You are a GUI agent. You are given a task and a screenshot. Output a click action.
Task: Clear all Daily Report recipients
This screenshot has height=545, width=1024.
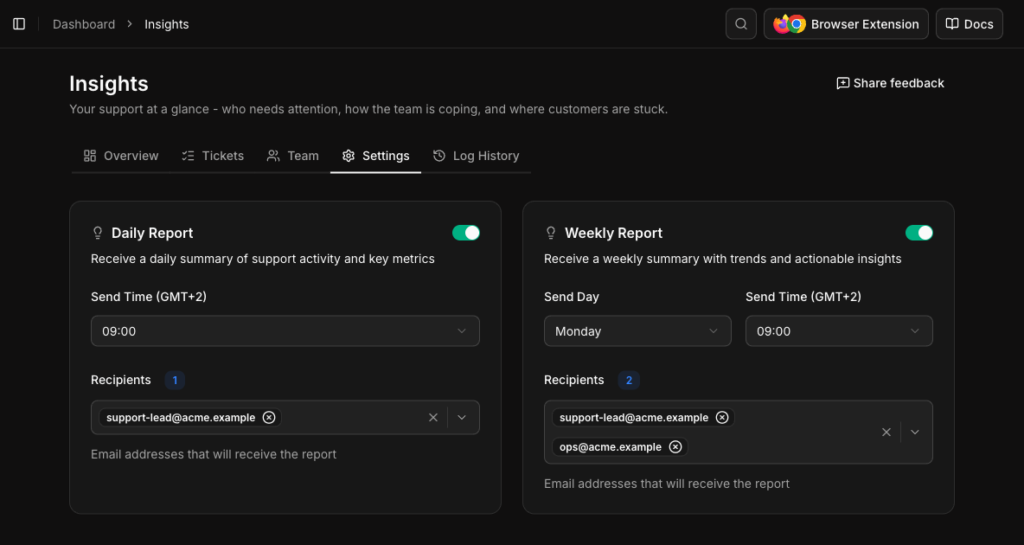tap(433, 418)
